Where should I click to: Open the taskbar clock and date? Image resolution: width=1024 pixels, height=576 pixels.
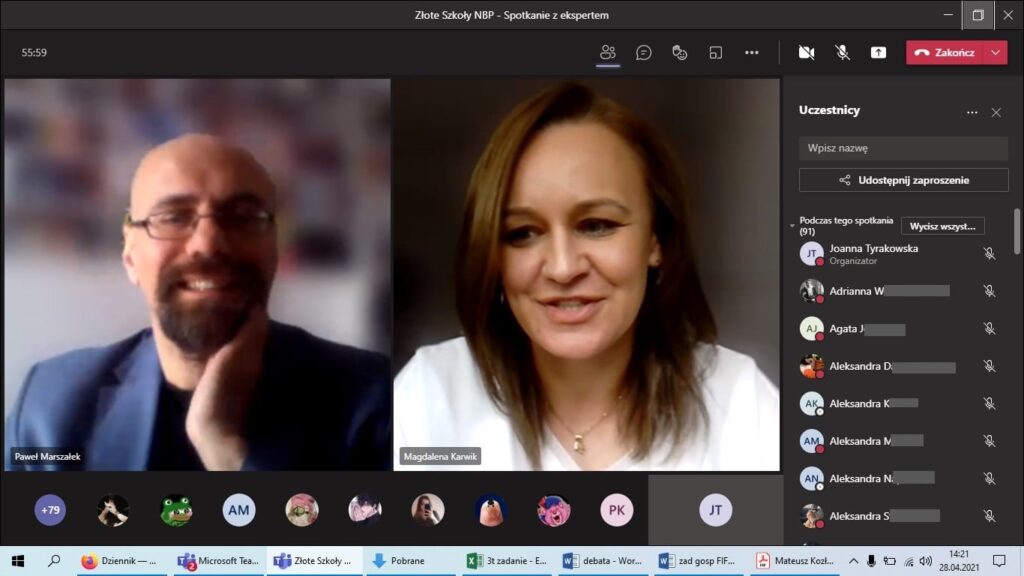[959, 561]
